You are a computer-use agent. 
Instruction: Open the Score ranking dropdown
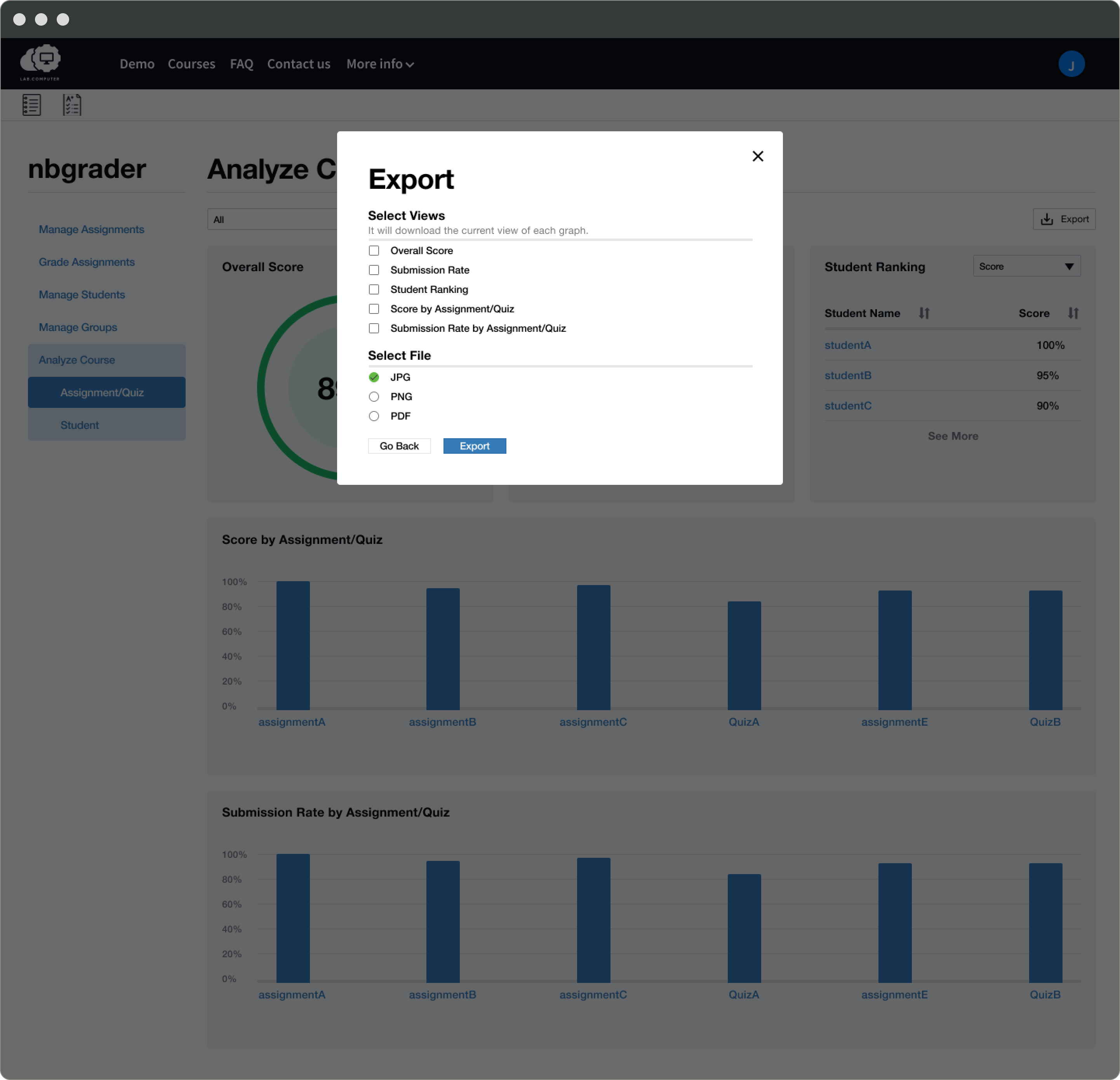(1026, 267)
